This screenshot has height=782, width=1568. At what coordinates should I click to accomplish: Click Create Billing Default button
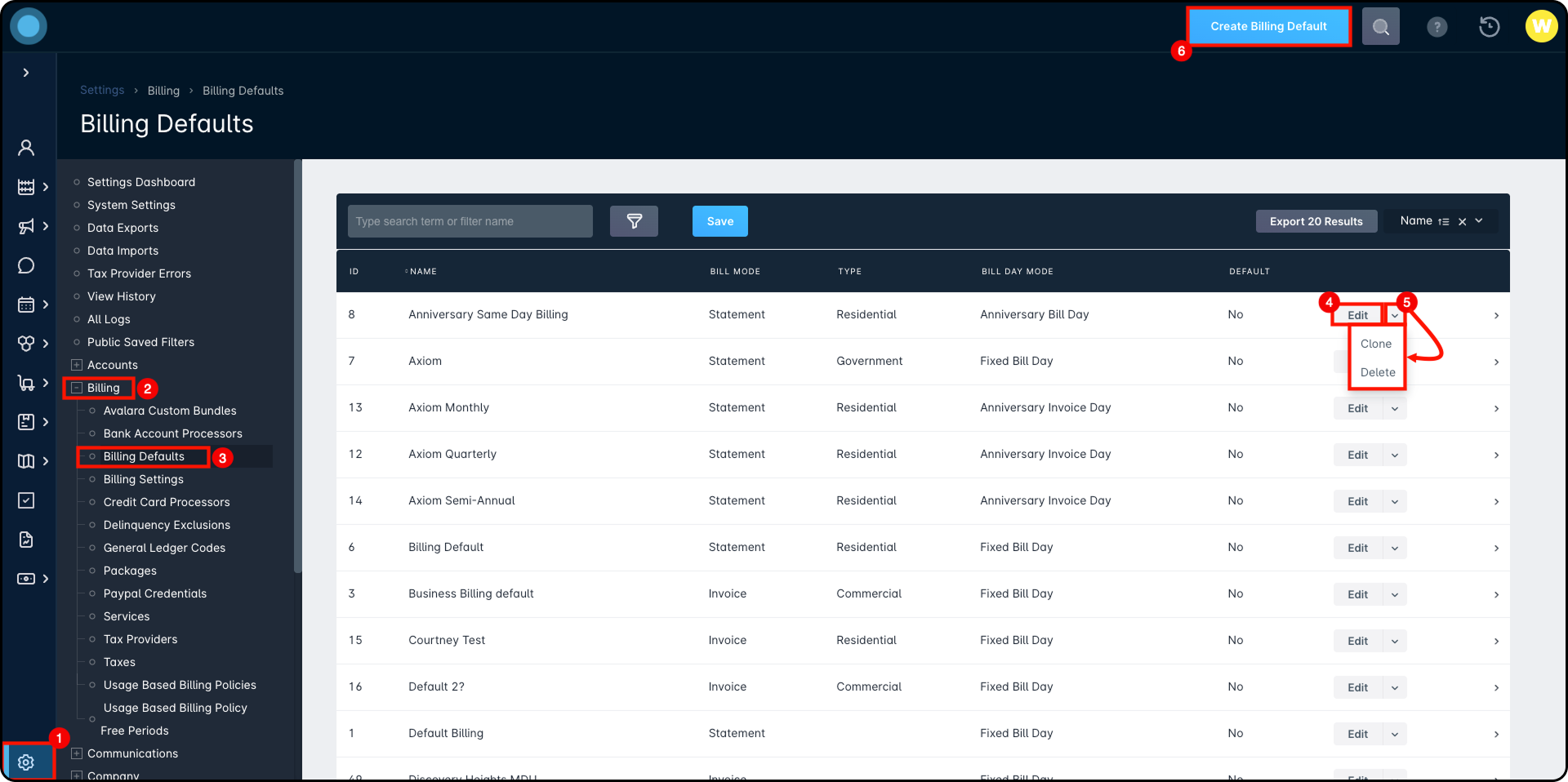point(1268,26)
